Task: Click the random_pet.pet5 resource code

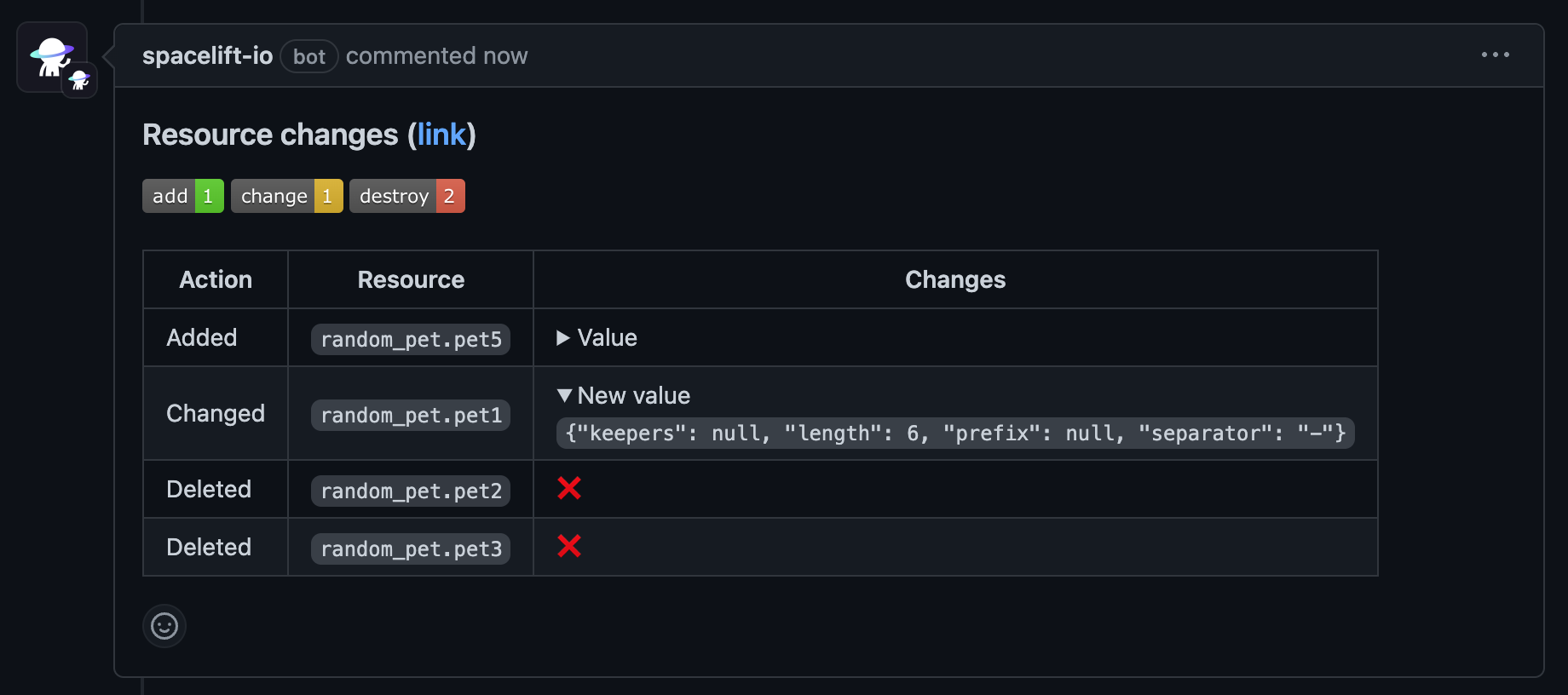Action: tap(411, 339)
